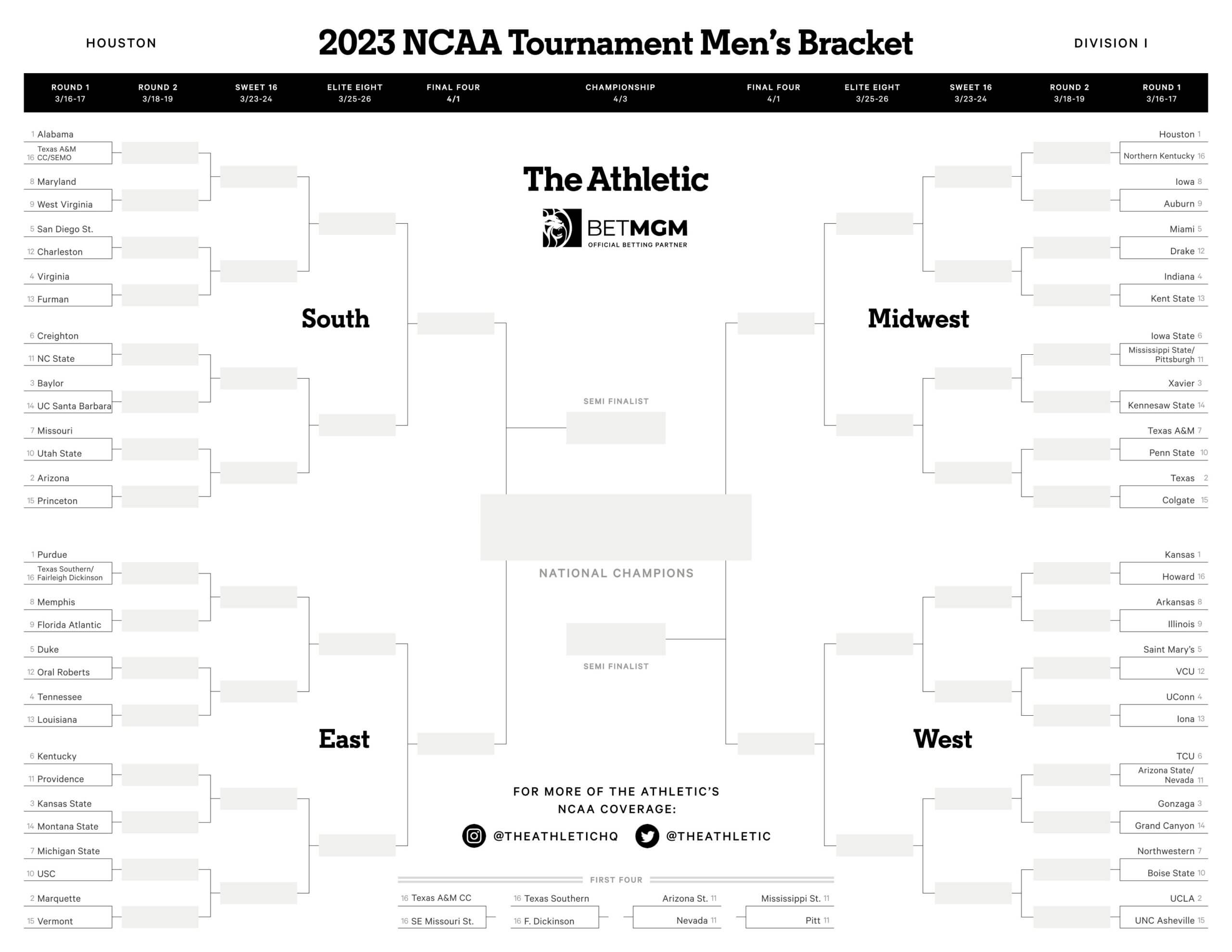Select the right Sweet 16 header
The image size is (1232, 952).
[x=970, y=93]
